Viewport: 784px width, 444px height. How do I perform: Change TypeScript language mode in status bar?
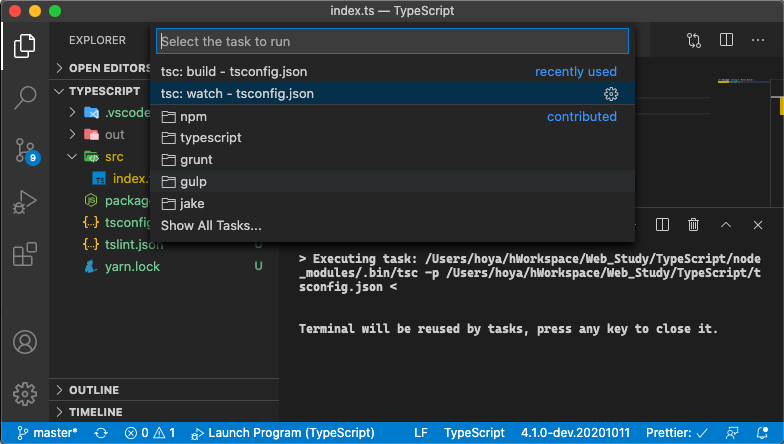474,432
